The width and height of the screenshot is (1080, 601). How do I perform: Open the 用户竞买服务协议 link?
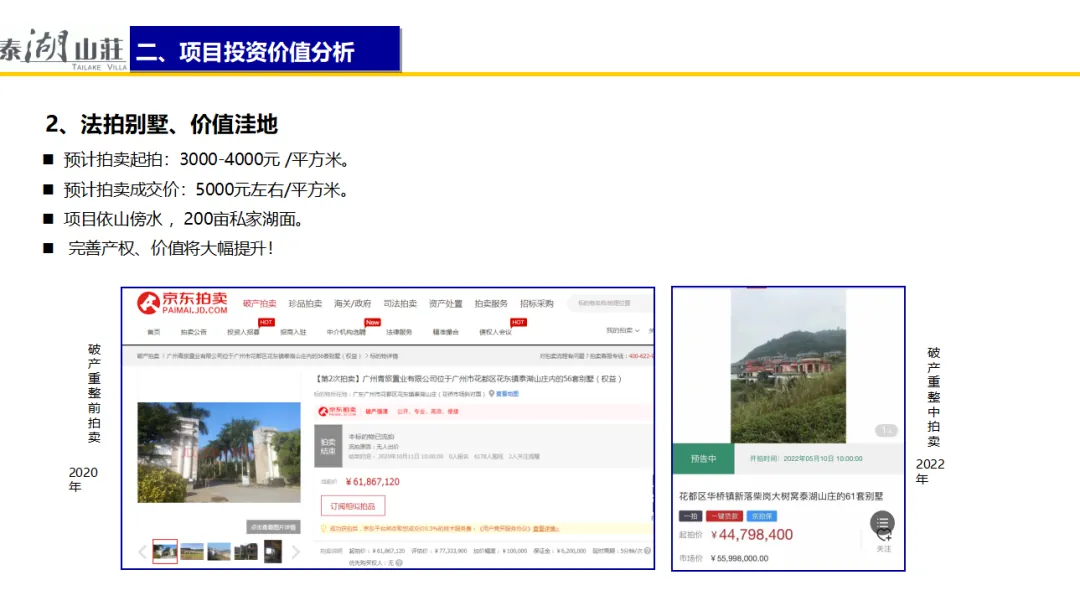[504, 529]
